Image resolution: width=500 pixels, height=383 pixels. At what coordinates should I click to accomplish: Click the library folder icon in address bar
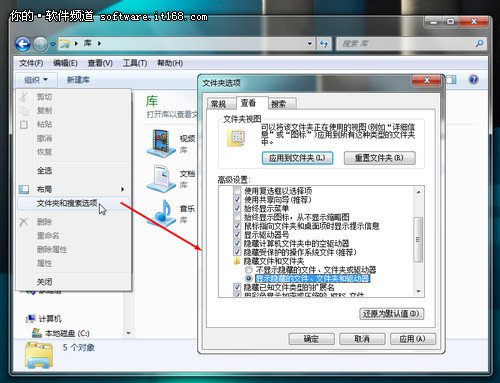64,43
